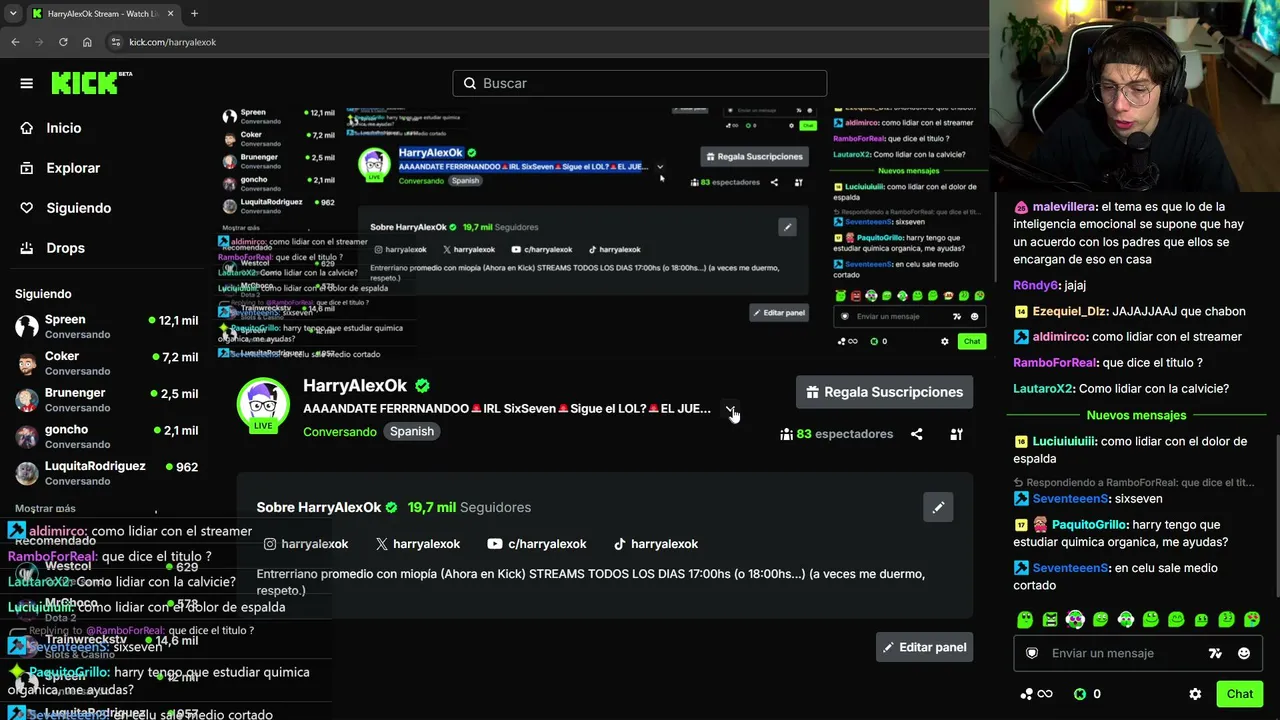The image size is (1280, 720).
Task: Open goncho's channel in Siguiendo list
Action: point(107,437)
